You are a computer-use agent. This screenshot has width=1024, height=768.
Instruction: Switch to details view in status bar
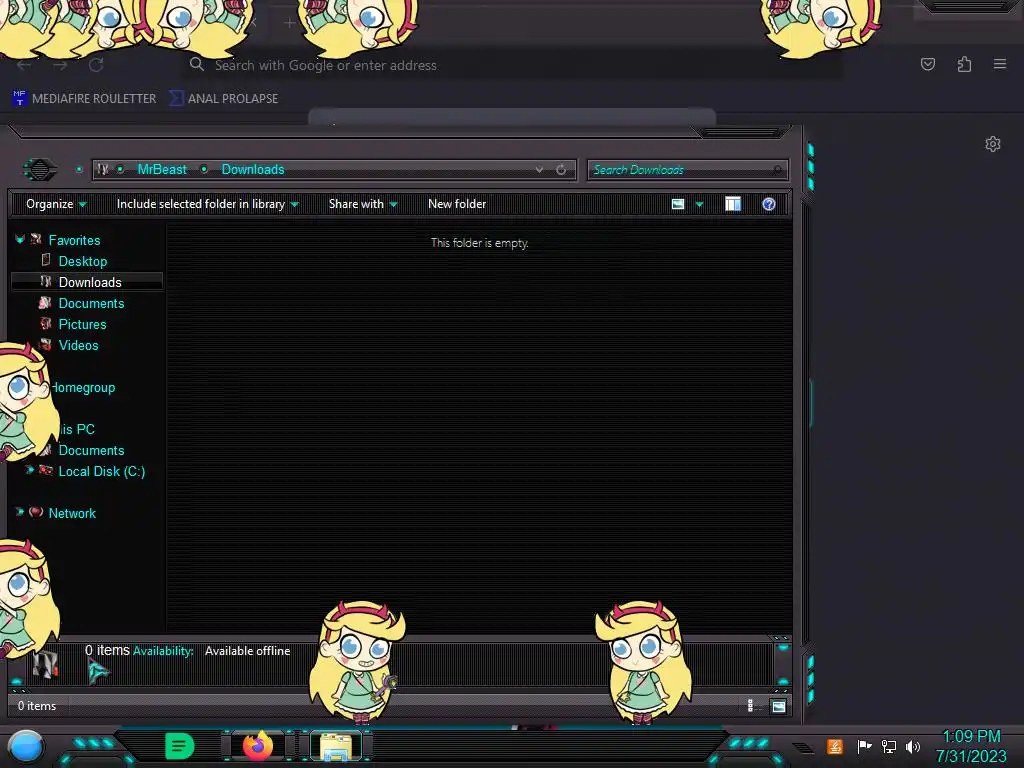(750, 705)
